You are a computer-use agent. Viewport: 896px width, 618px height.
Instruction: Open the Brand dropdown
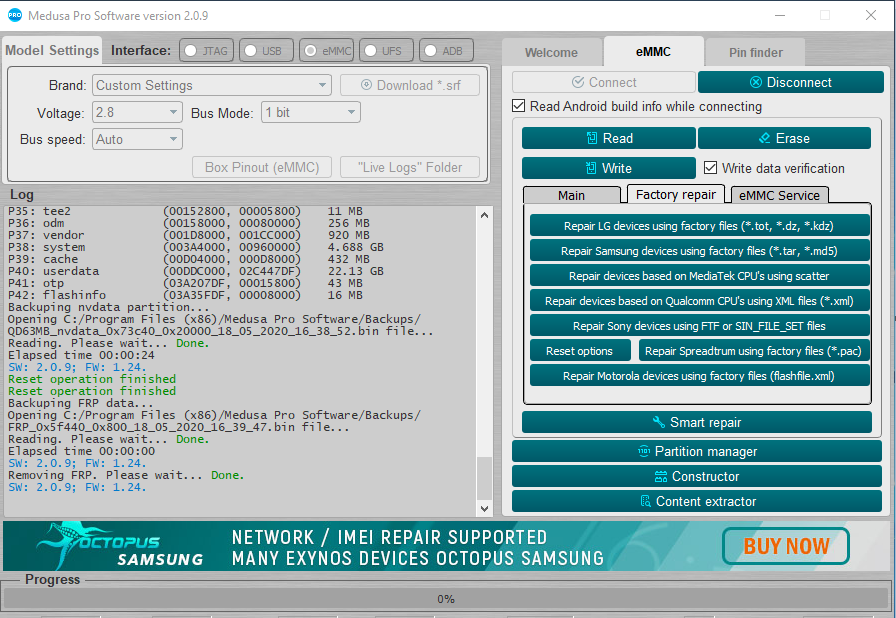click(211, 85)
